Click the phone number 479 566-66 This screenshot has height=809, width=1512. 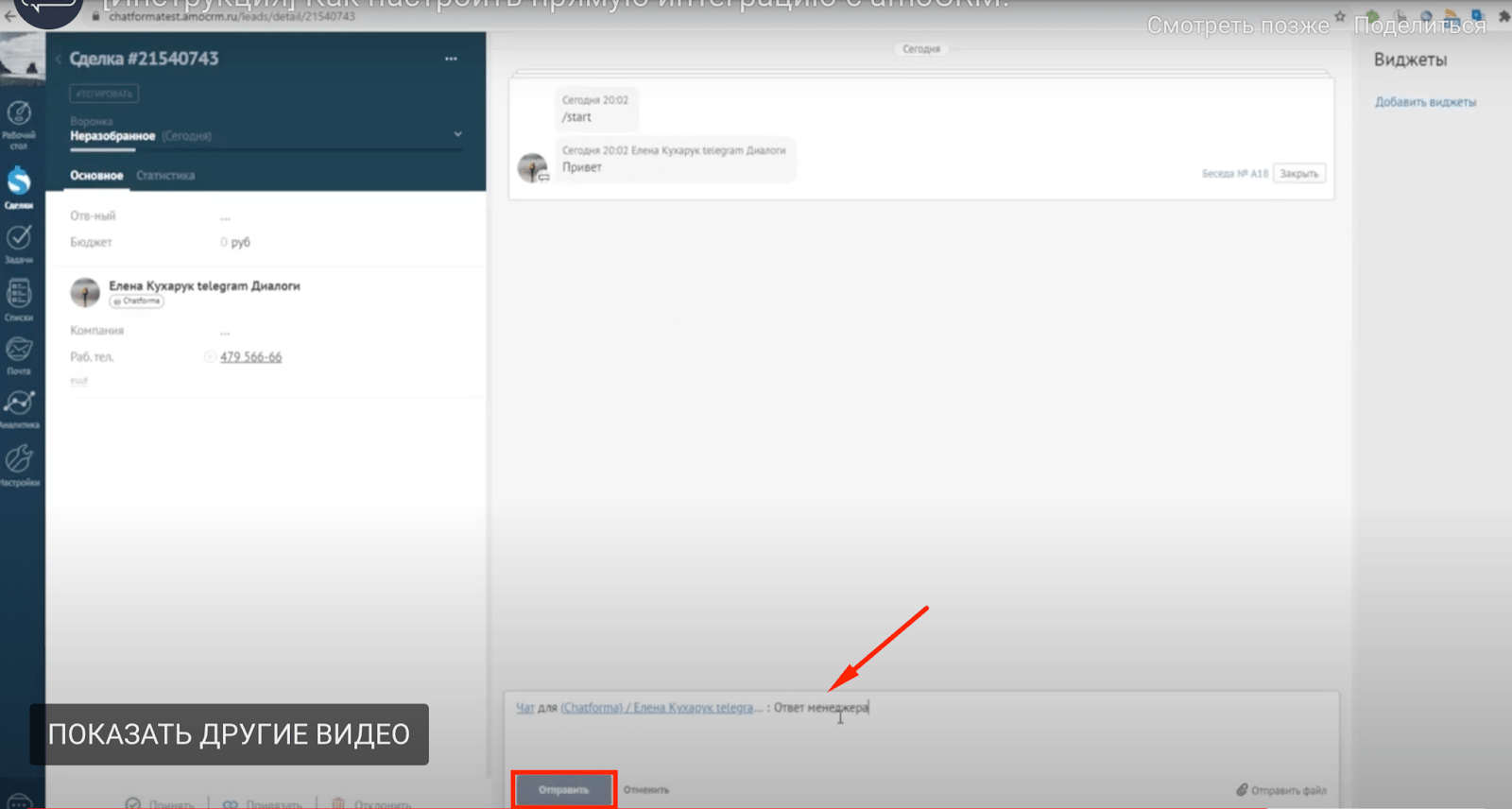coord(250,357)
